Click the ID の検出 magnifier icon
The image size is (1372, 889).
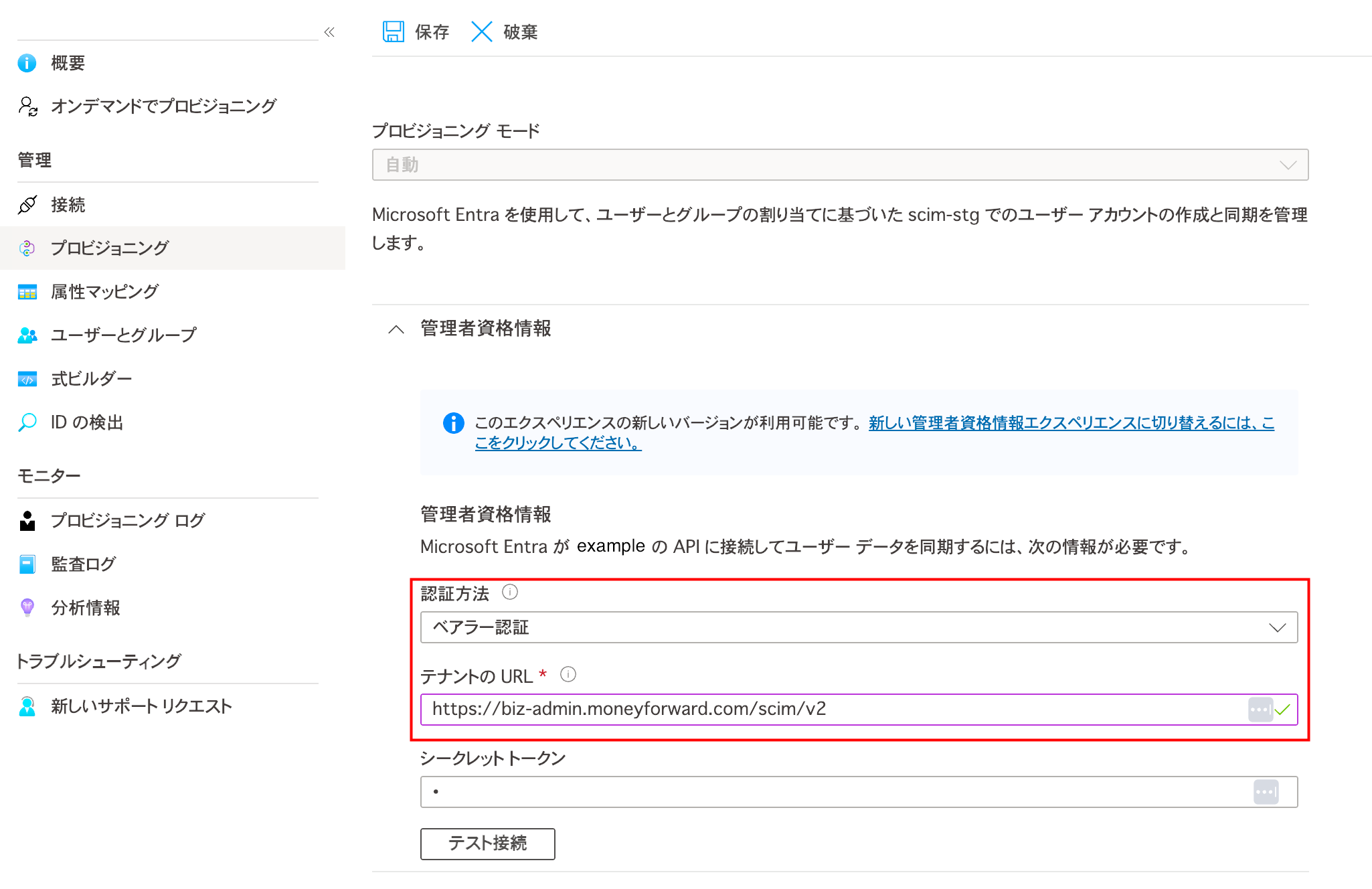point(27,422)
